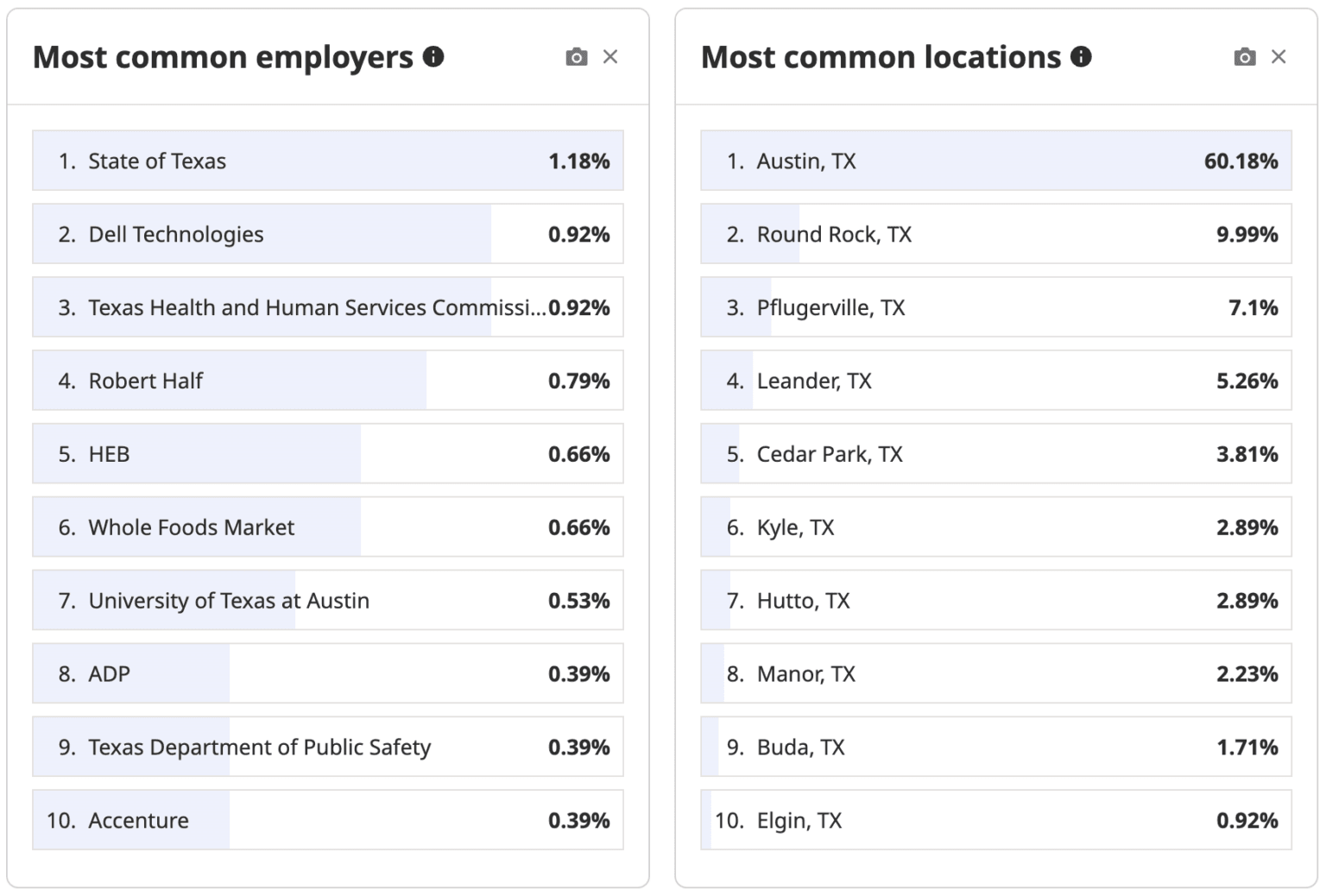Close the Most common locations panel
1326x896 pixels.
pos(1279,57)
